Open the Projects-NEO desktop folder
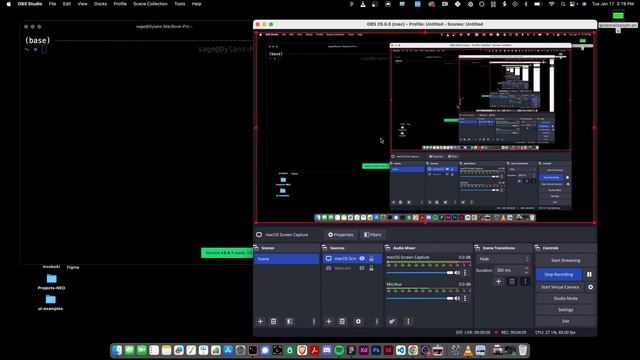The image size is (640, 360). [x=51, y=282]
